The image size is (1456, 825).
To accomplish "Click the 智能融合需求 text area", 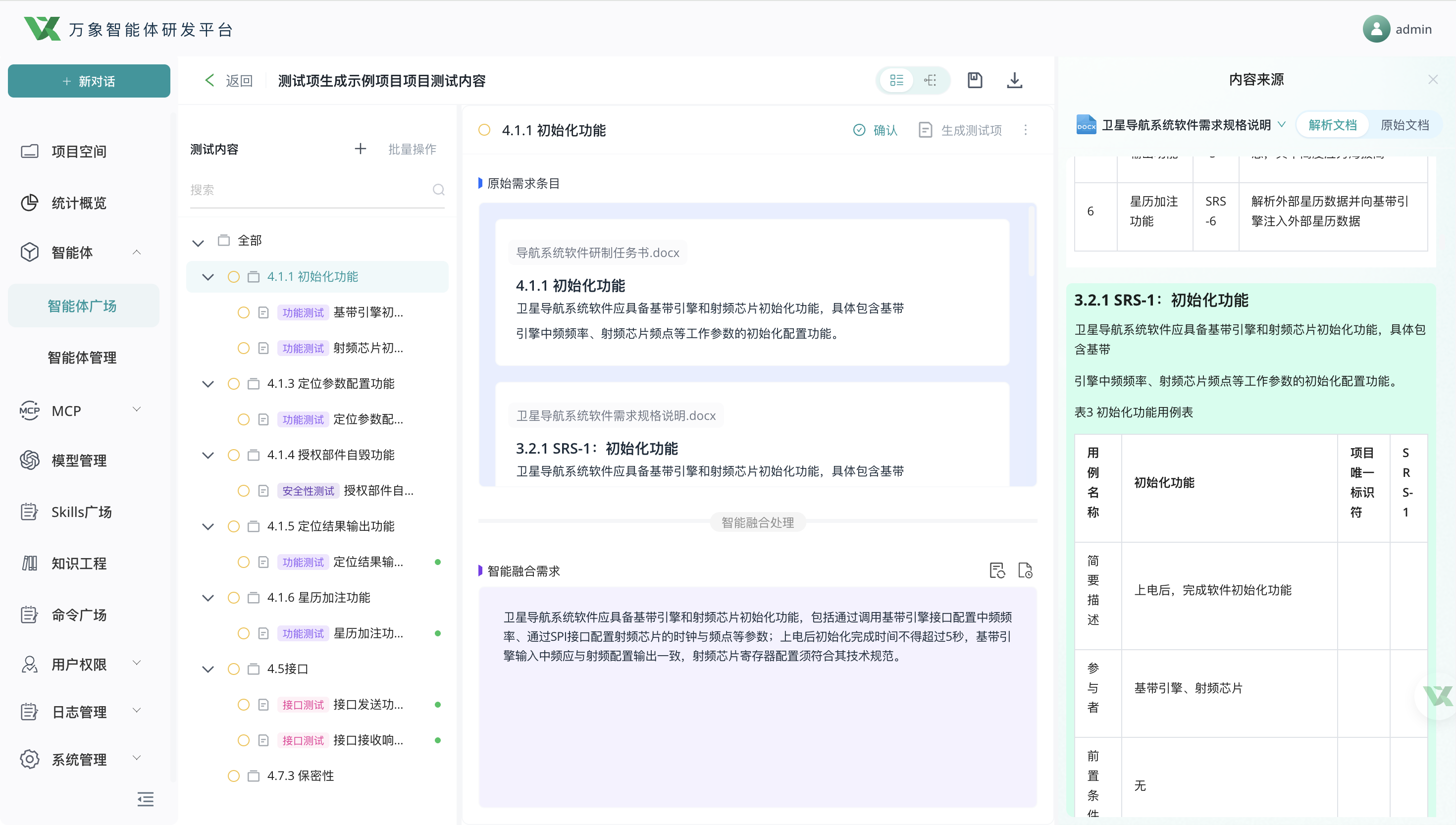I will pos(757,697).
